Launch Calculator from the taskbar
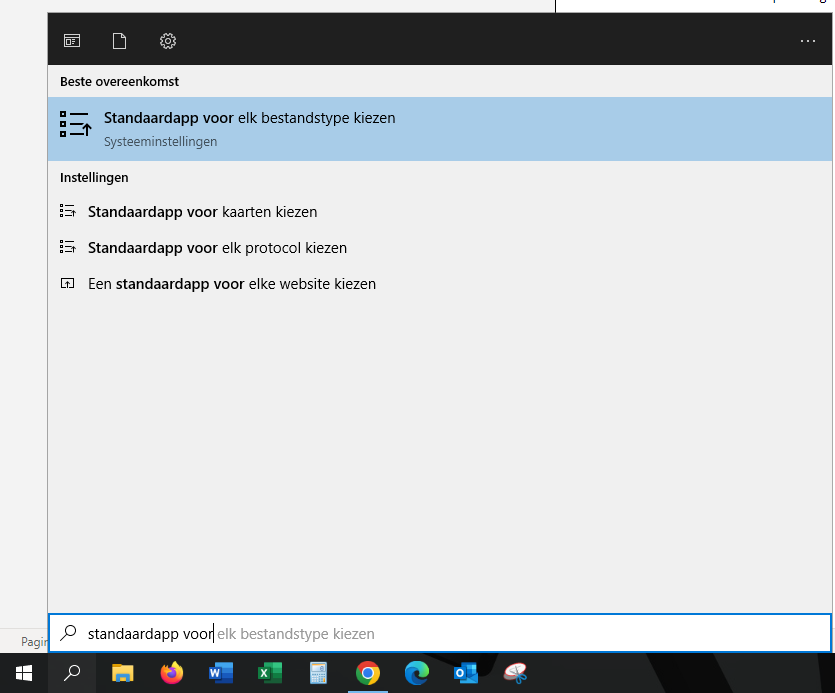The height and width of the screenshot is (693, 835). click(x=319, y=673)
